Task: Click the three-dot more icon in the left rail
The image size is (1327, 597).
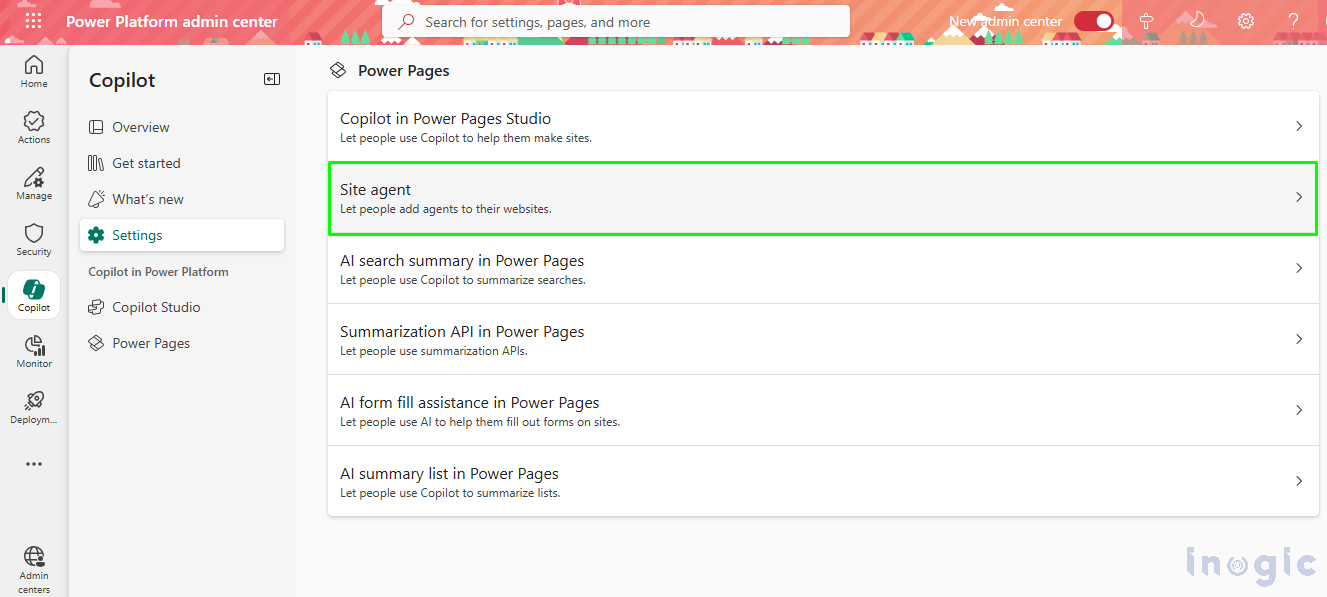Action: tap(34, 464)
